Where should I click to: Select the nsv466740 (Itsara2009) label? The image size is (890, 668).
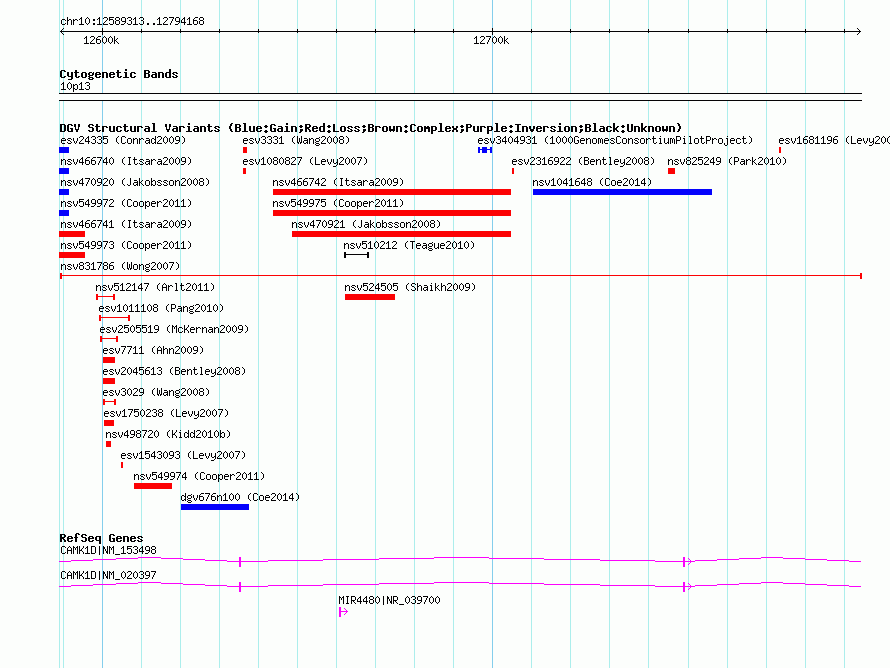(x=126, y=161)
